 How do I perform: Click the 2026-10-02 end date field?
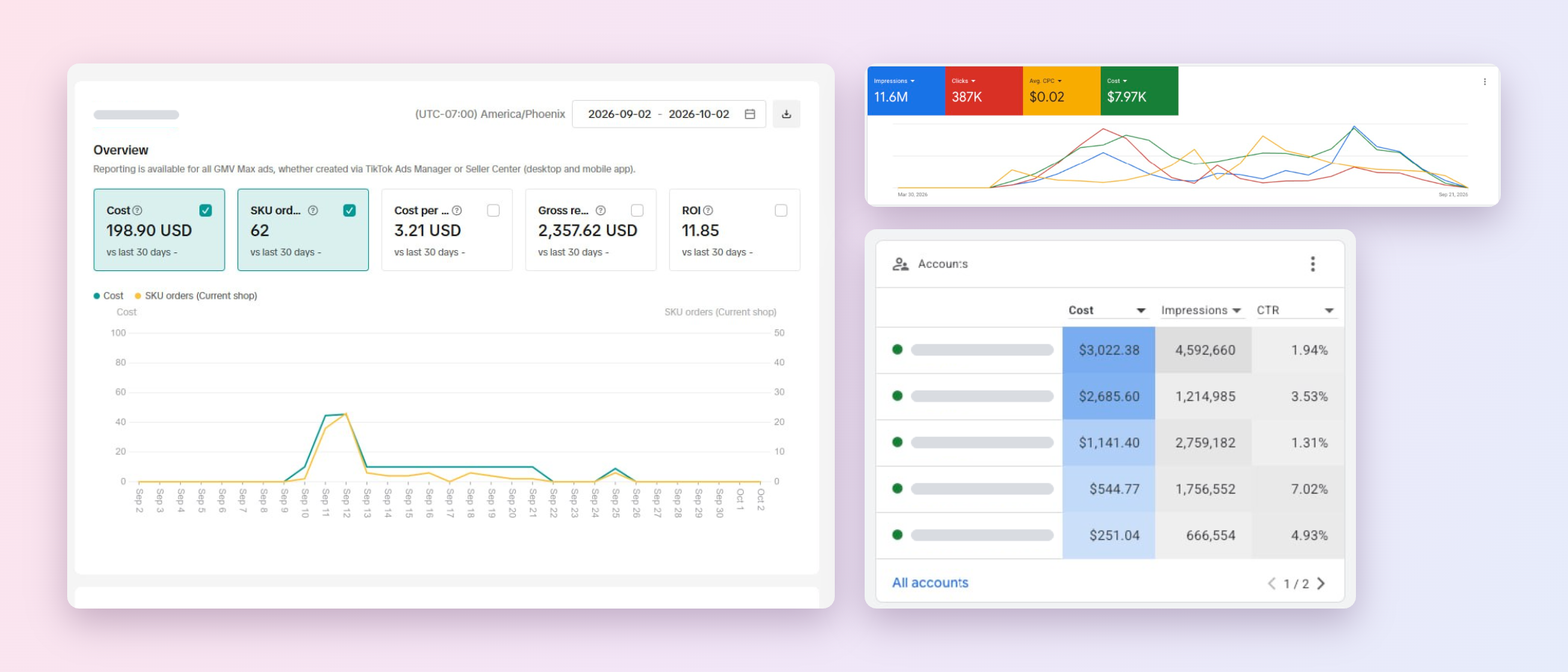[x=699, y=114]
